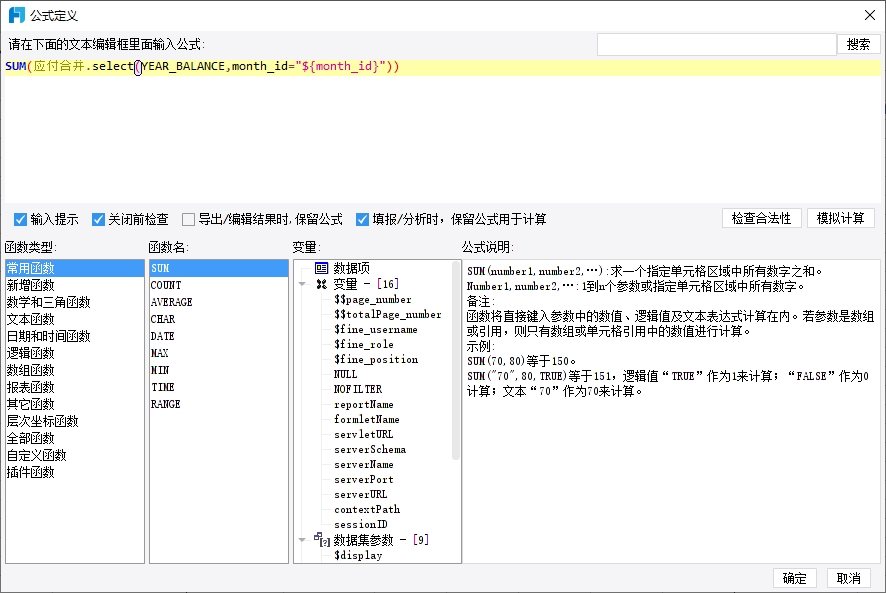Select the 数据项 tree item

pyautogui.click(x=351, y=268)
